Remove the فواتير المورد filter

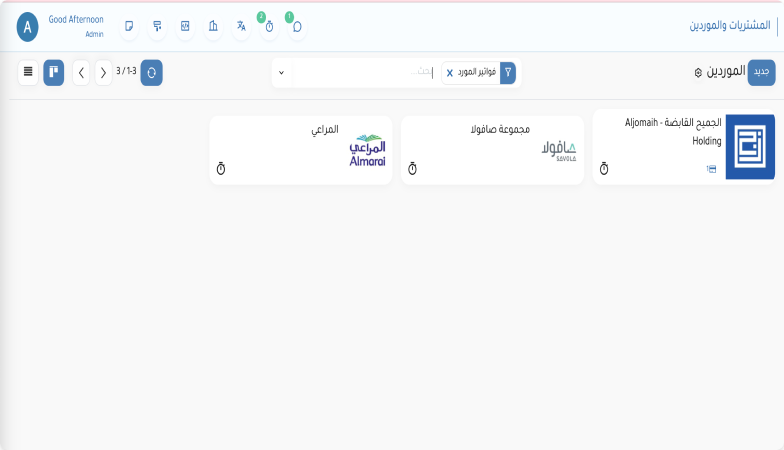(x=450, y=73)
